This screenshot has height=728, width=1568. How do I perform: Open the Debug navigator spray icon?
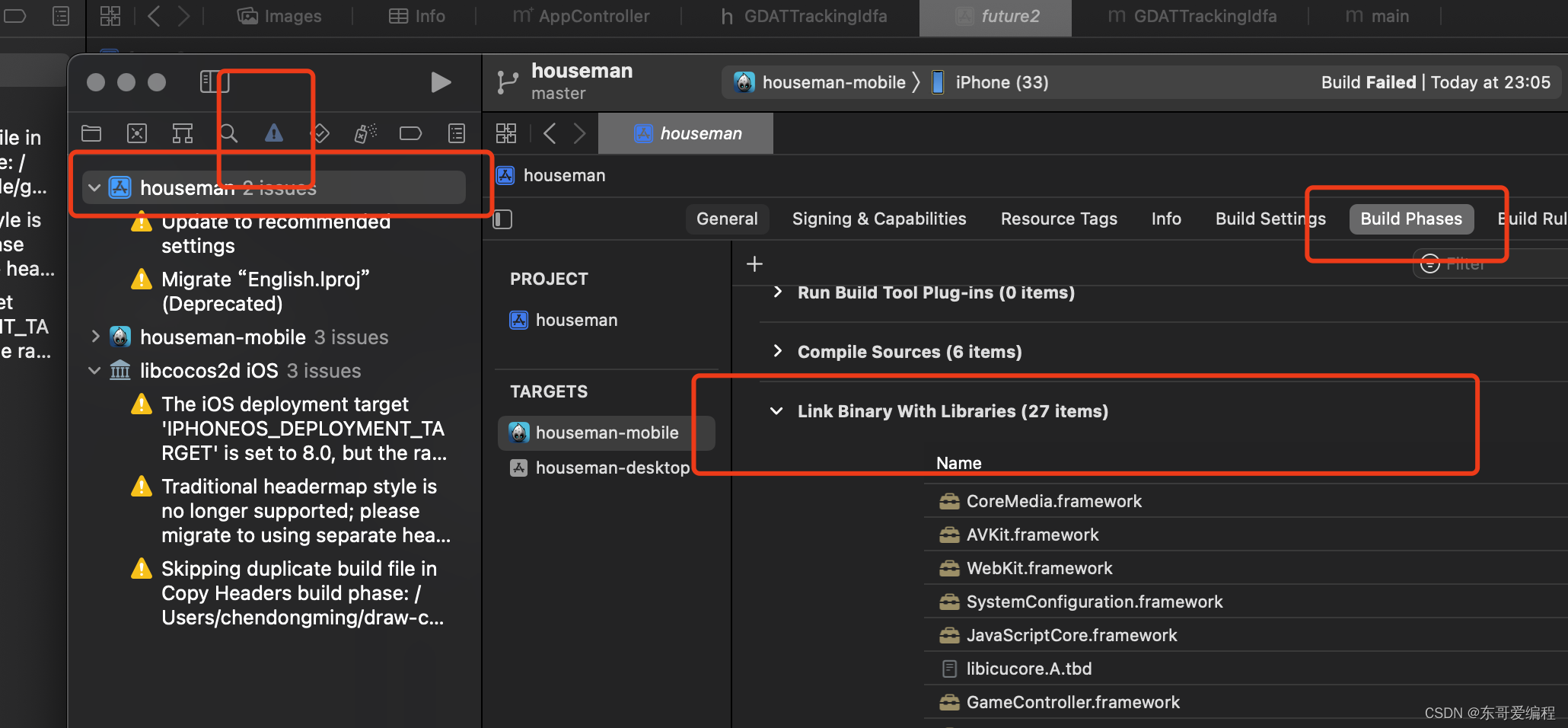pyautogui.click(x=365, y=134)
